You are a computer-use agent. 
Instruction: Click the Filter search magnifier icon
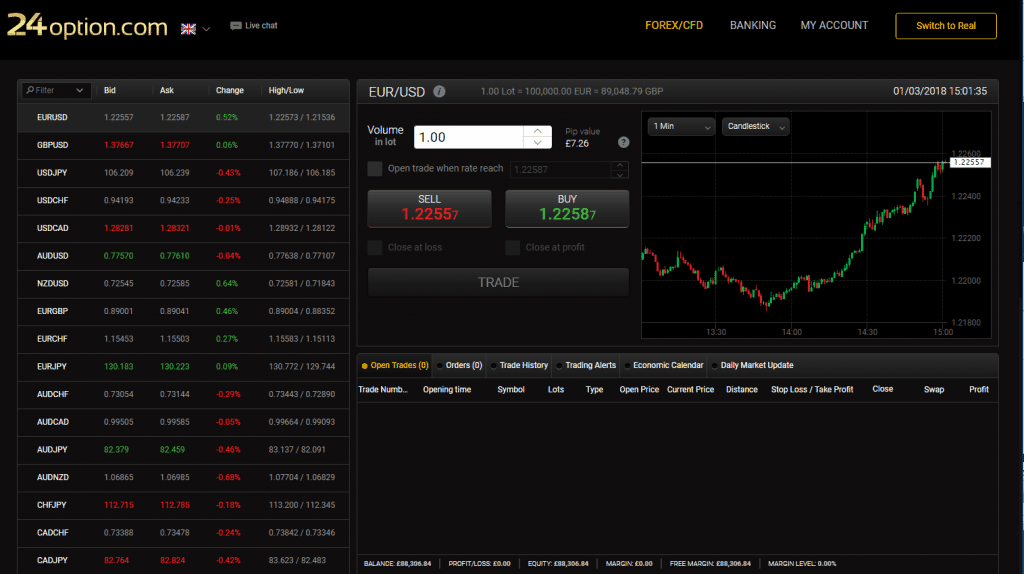tap(30, 90)
